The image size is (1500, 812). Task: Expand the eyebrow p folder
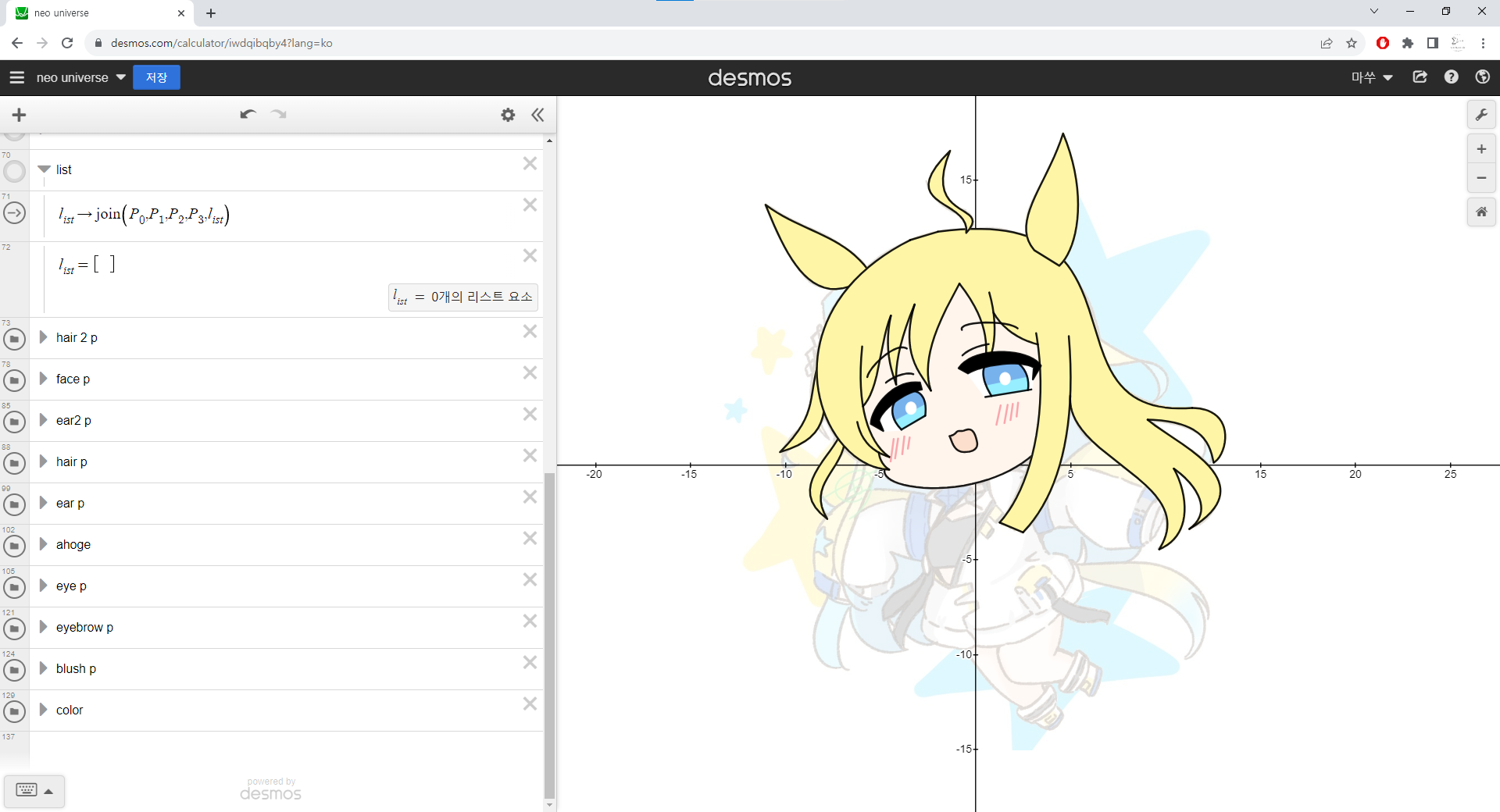44,627
